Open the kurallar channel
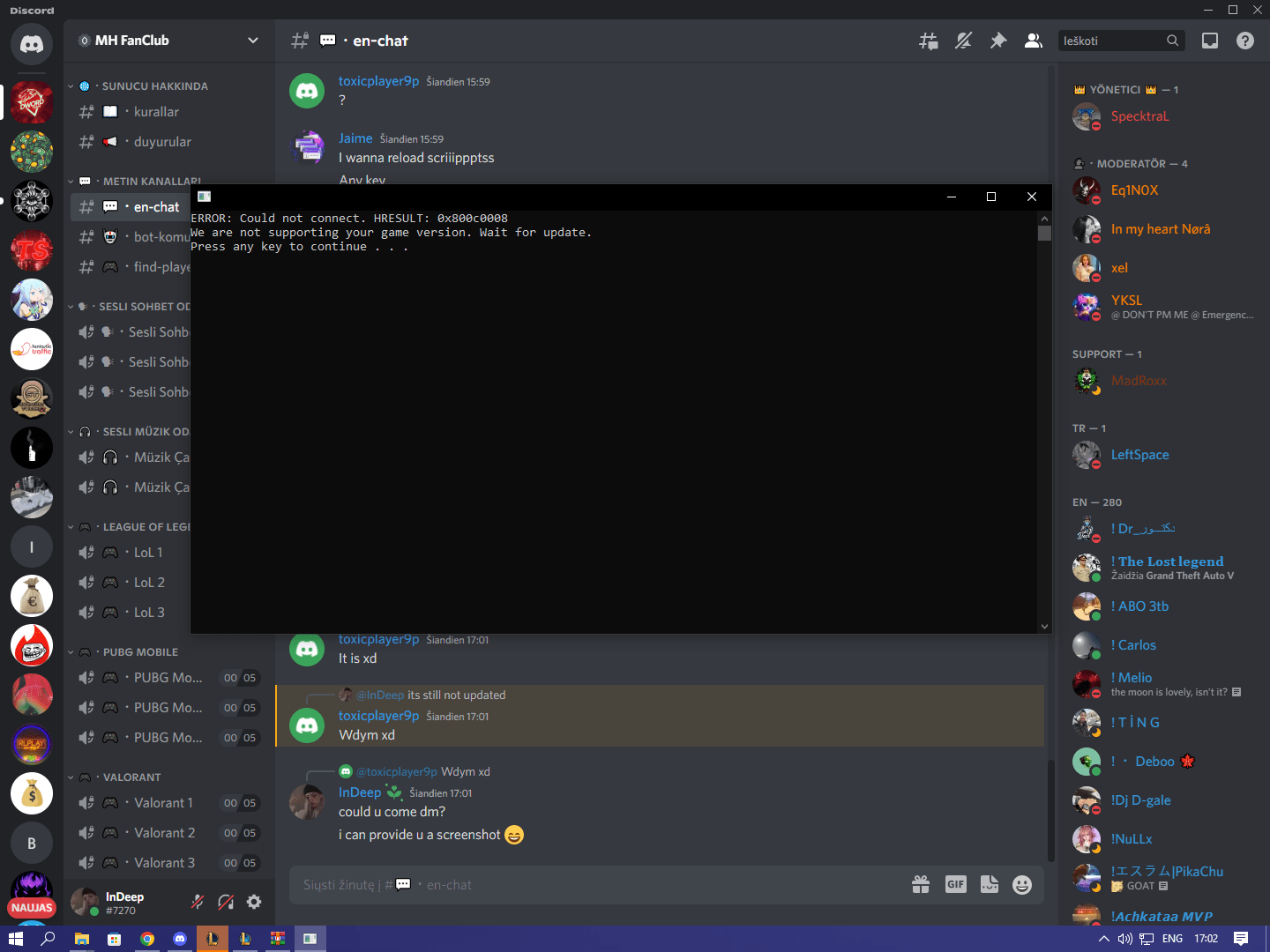This screenshot has width=1270, height=952. [x=169, y=112]
